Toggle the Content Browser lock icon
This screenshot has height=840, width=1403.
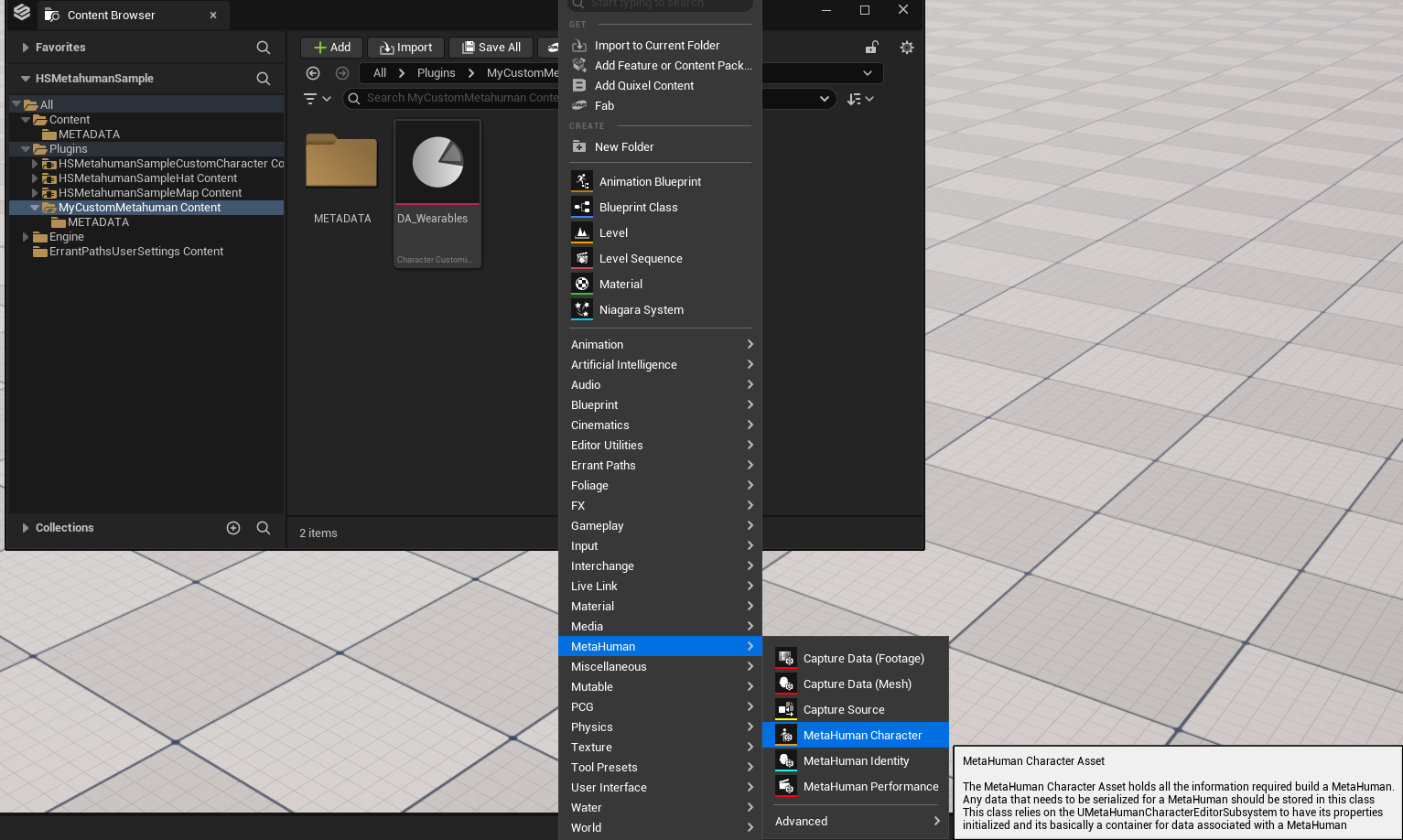click(872, 48)
